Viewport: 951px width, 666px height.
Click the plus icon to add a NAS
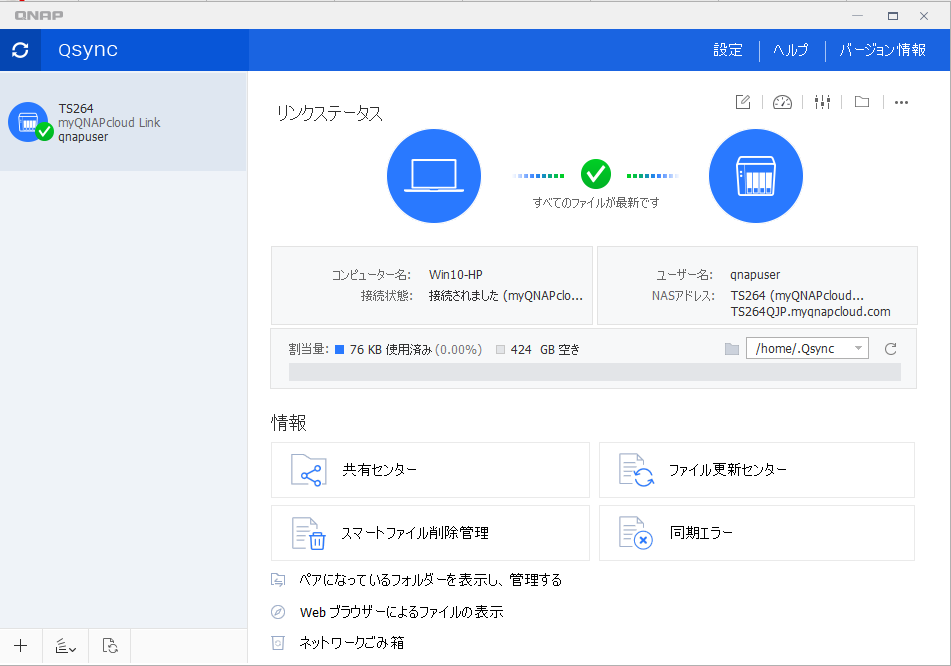(x=21, y=646)
